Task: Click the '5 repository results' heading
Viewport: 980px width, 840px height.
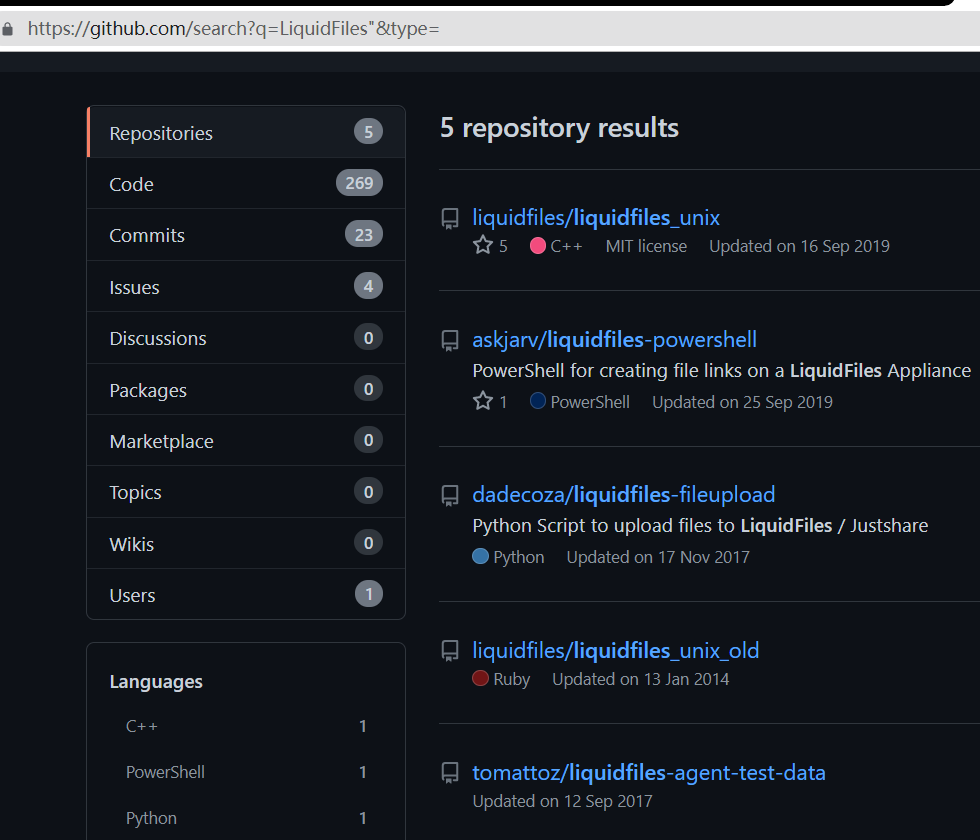Action: (559, 128)
